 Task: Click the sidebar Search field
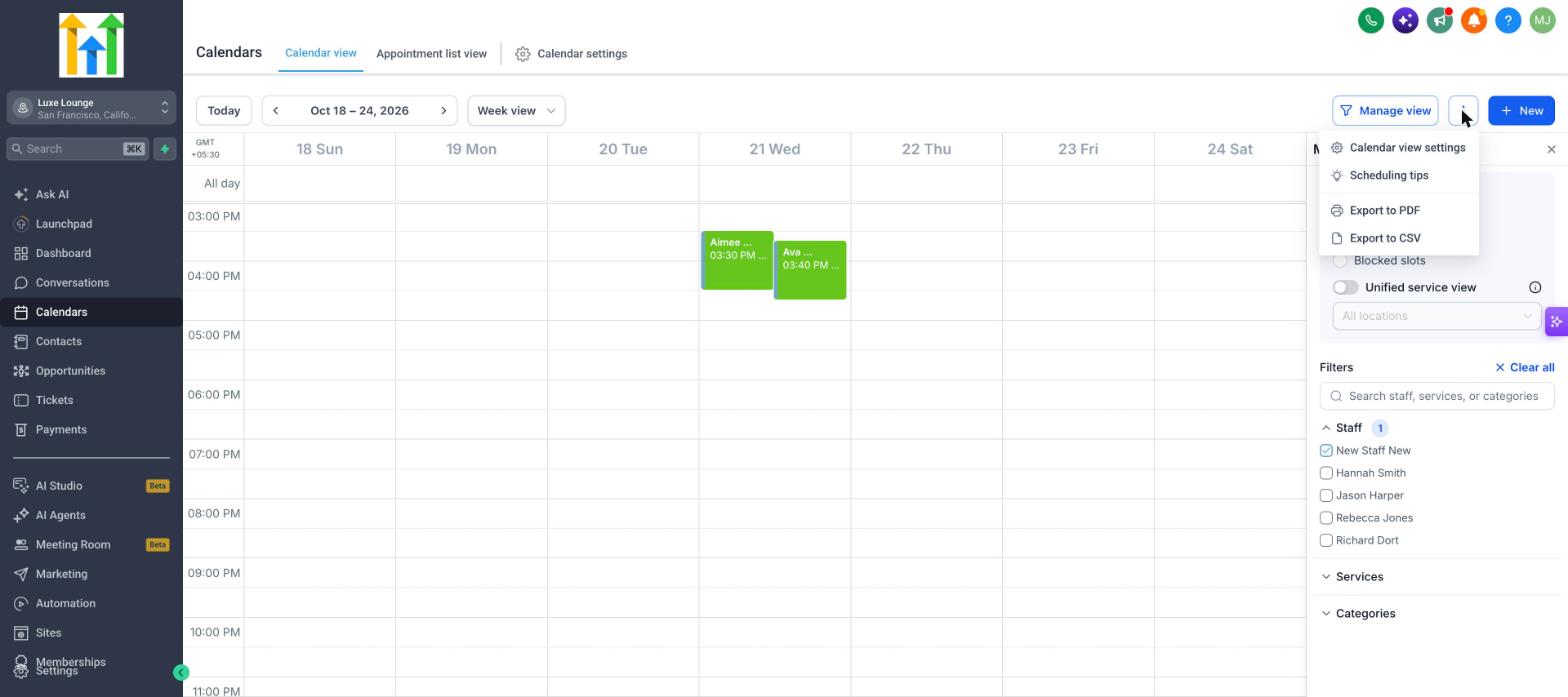pyautogui.click(x=77, y=149)
